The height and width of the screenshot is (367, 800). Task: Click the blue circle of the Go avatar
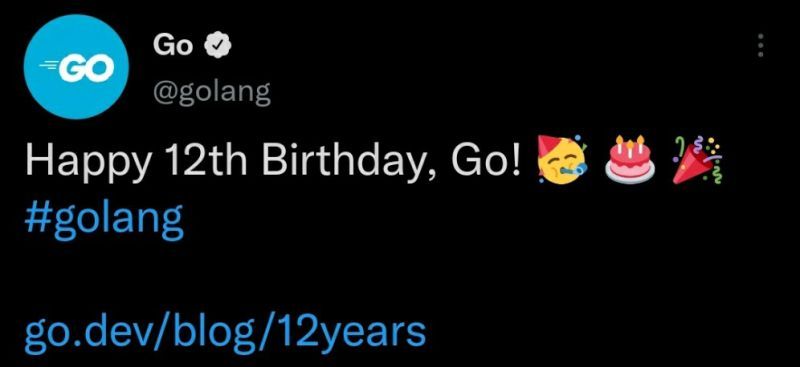pos(77,67)
